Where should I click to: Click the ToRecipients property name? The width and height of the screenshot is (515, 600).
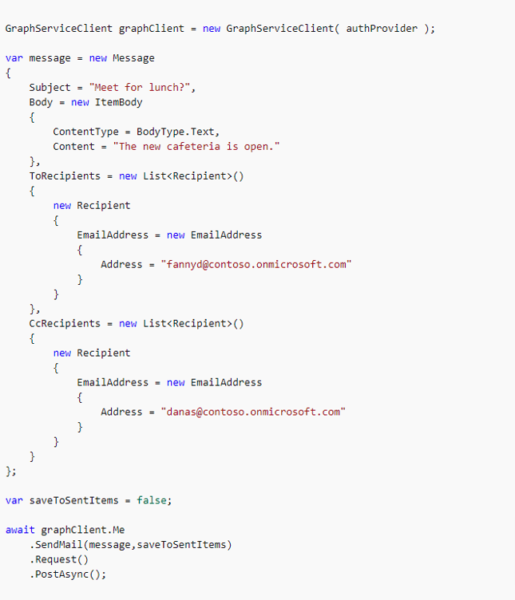pos(65,176)
